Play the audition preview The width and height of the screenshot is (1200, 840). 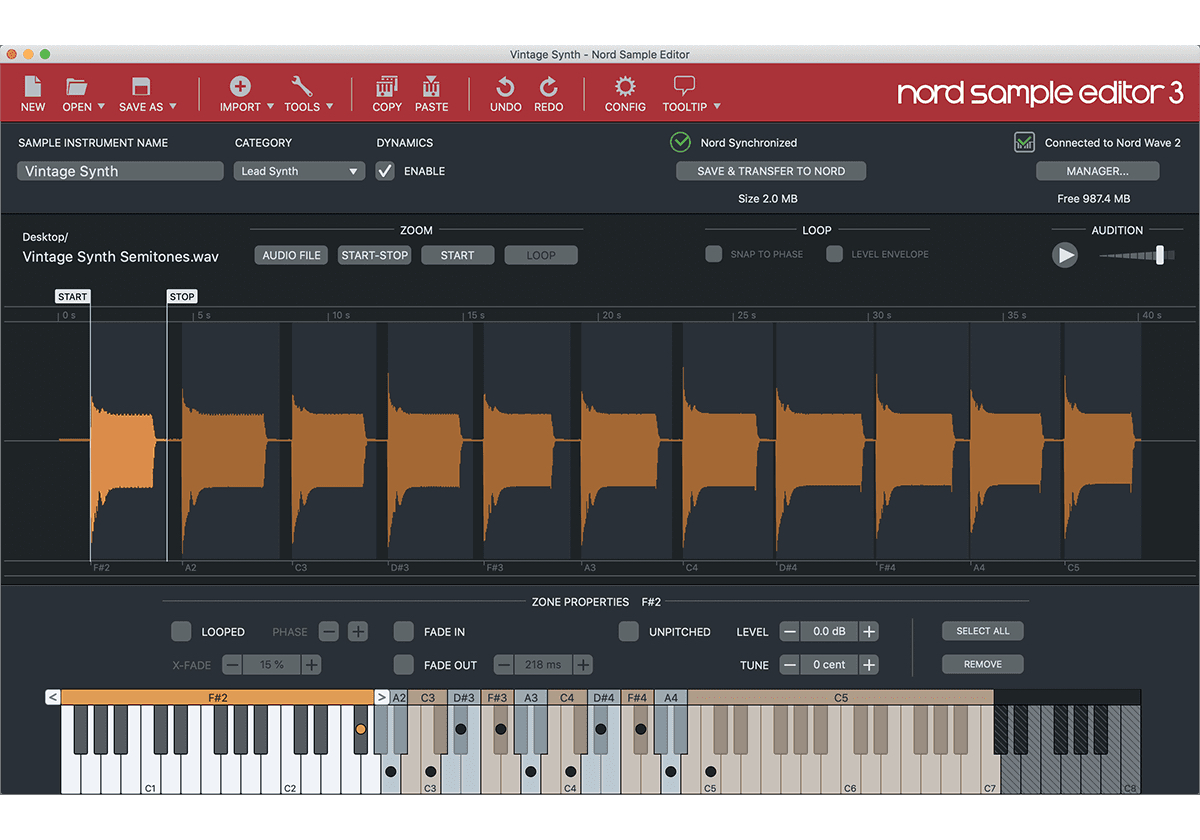pyautogui.click(x=1066, y=255)
